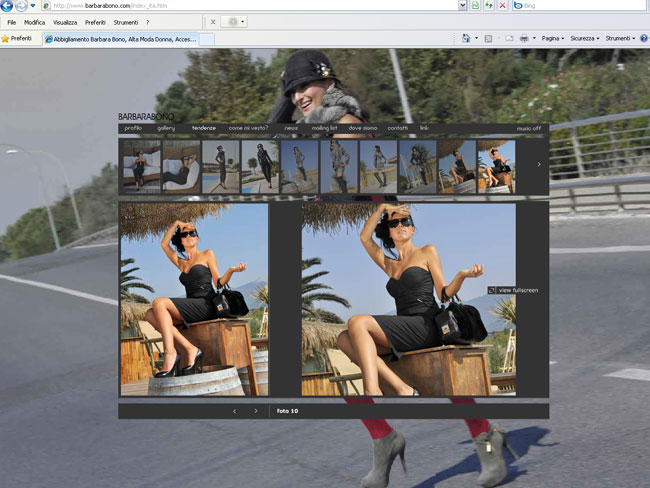Open a new blank tab
The width and height of the screenshot is (650, 488).
coord(207,39)
